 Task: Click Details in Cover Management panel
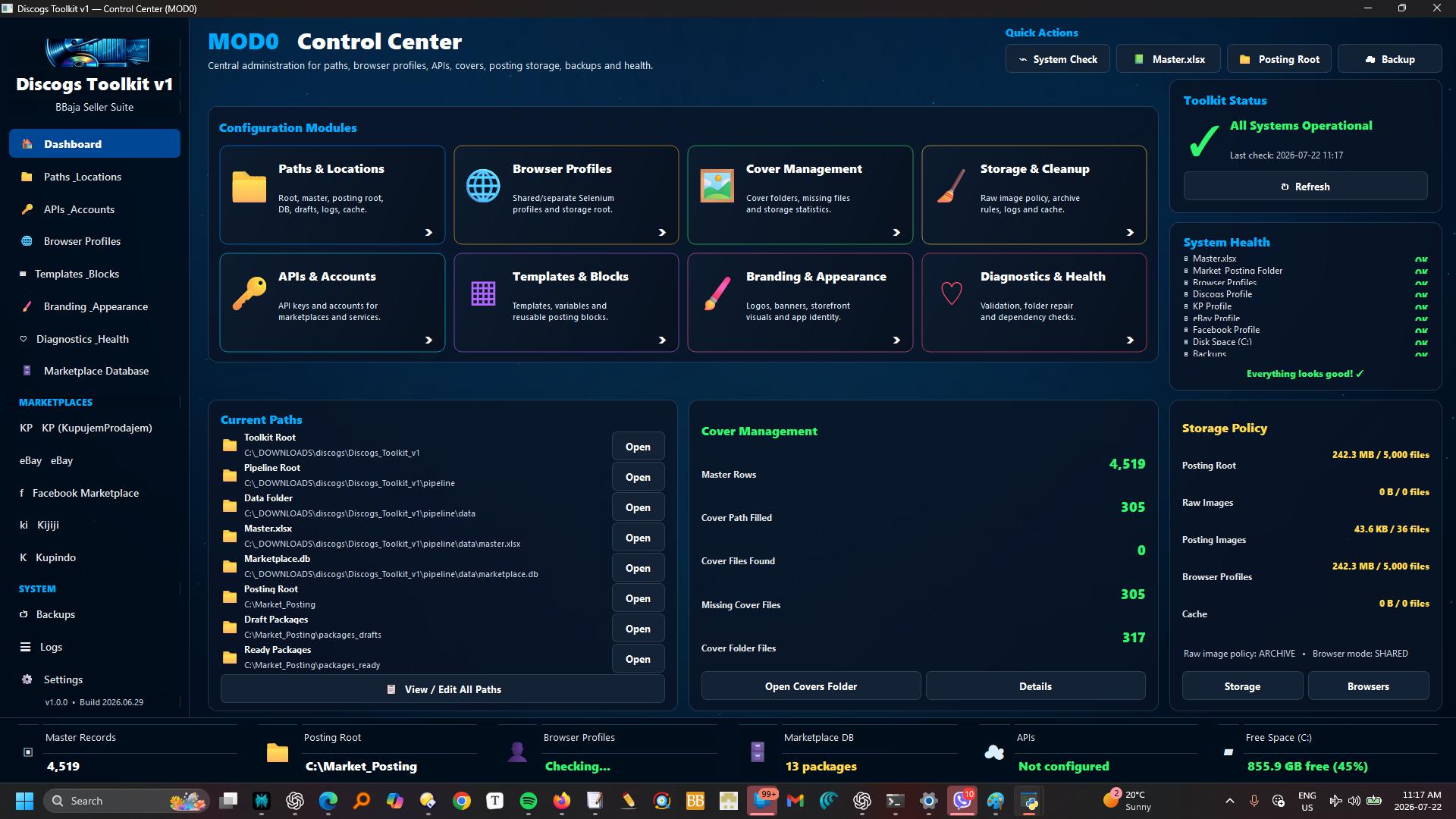coord(1035,686)
